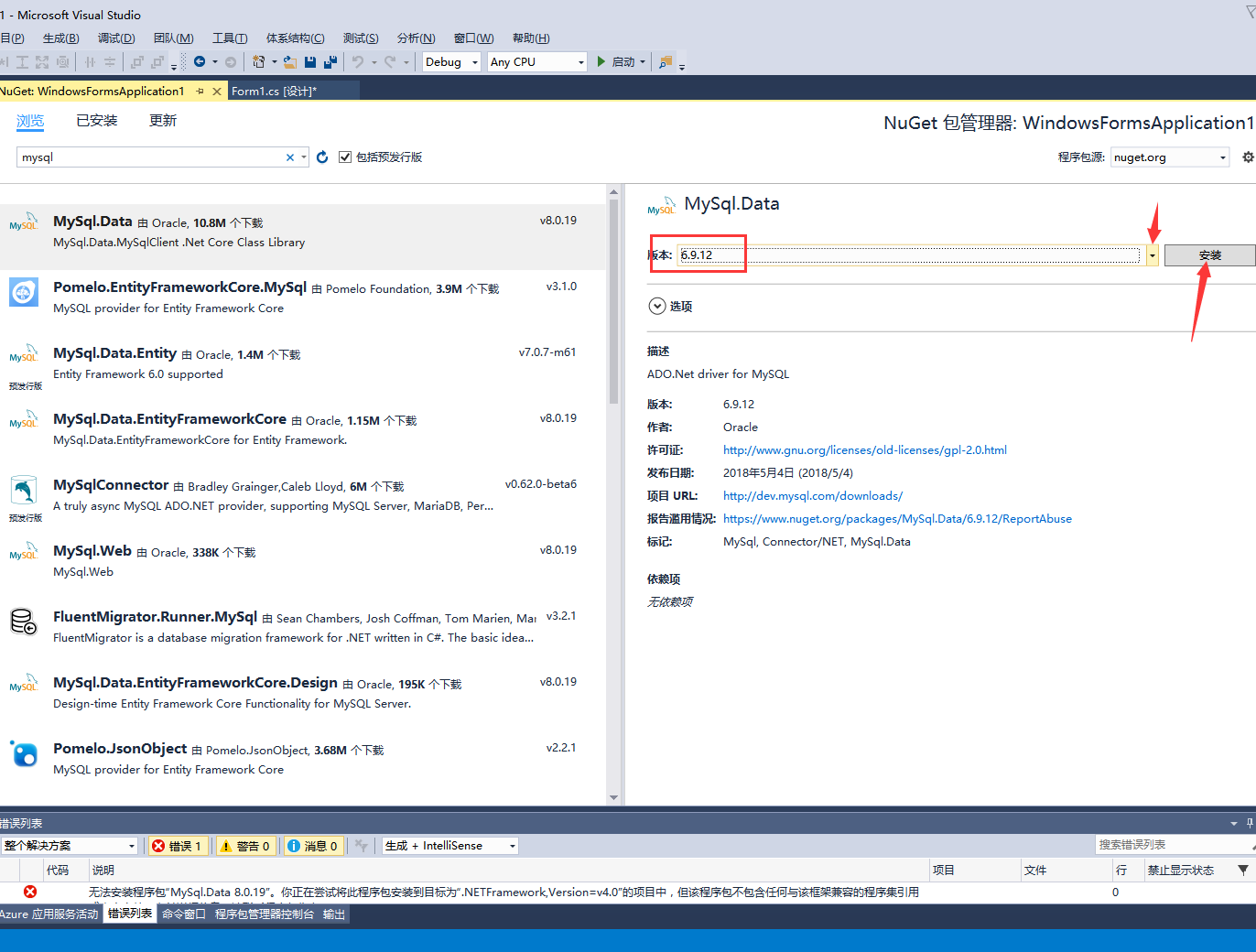
Task: Open the NuGet package source settings gear
Action: point(1248,157)
